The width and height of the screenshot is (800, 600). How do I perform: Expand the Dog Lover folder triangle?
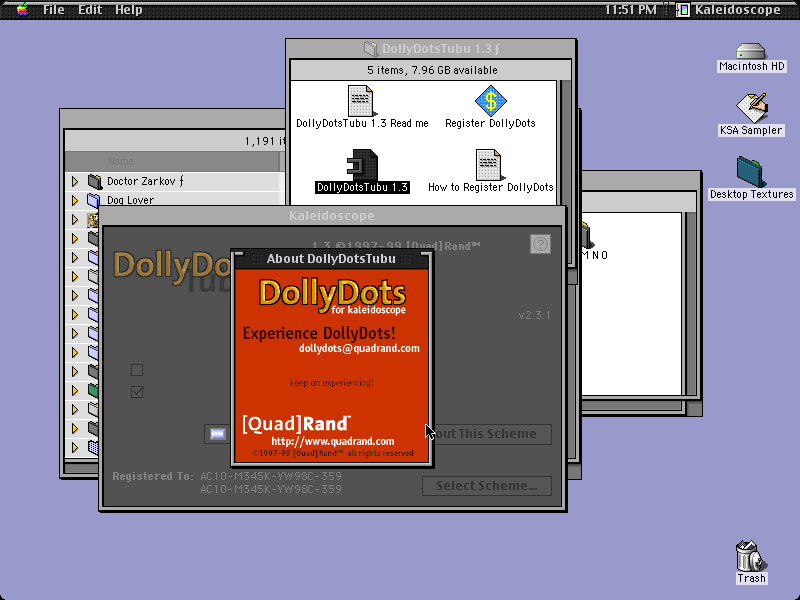click(75, 200)
